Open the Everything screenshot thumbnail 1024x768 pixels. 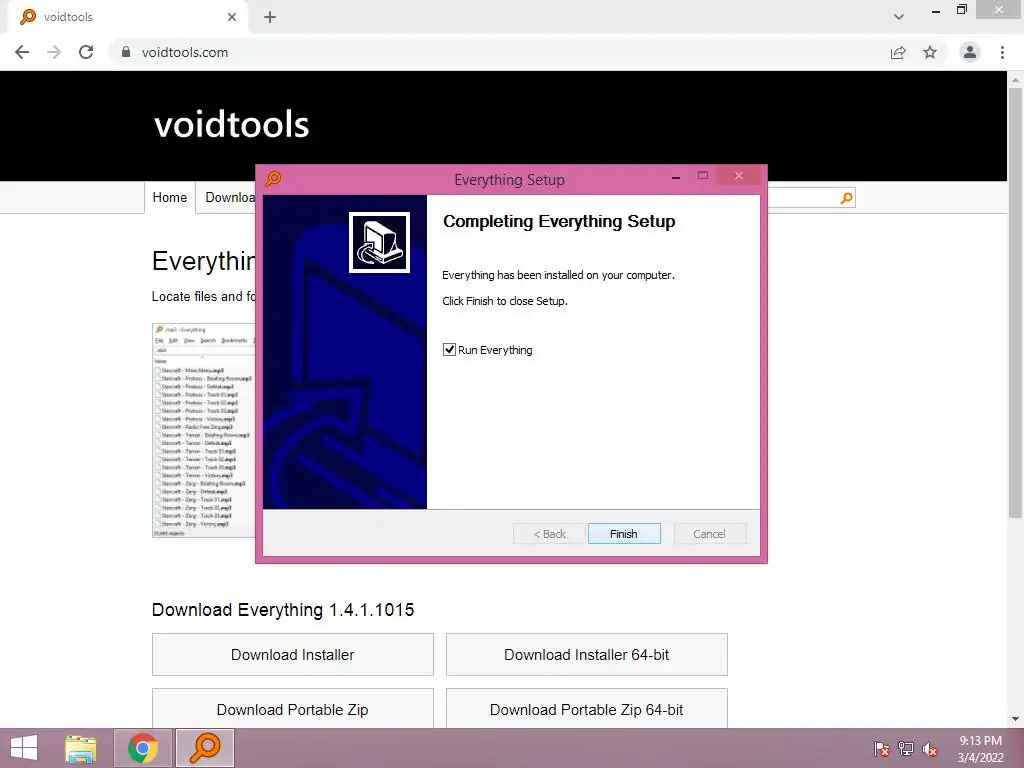(x=204, y=430)
